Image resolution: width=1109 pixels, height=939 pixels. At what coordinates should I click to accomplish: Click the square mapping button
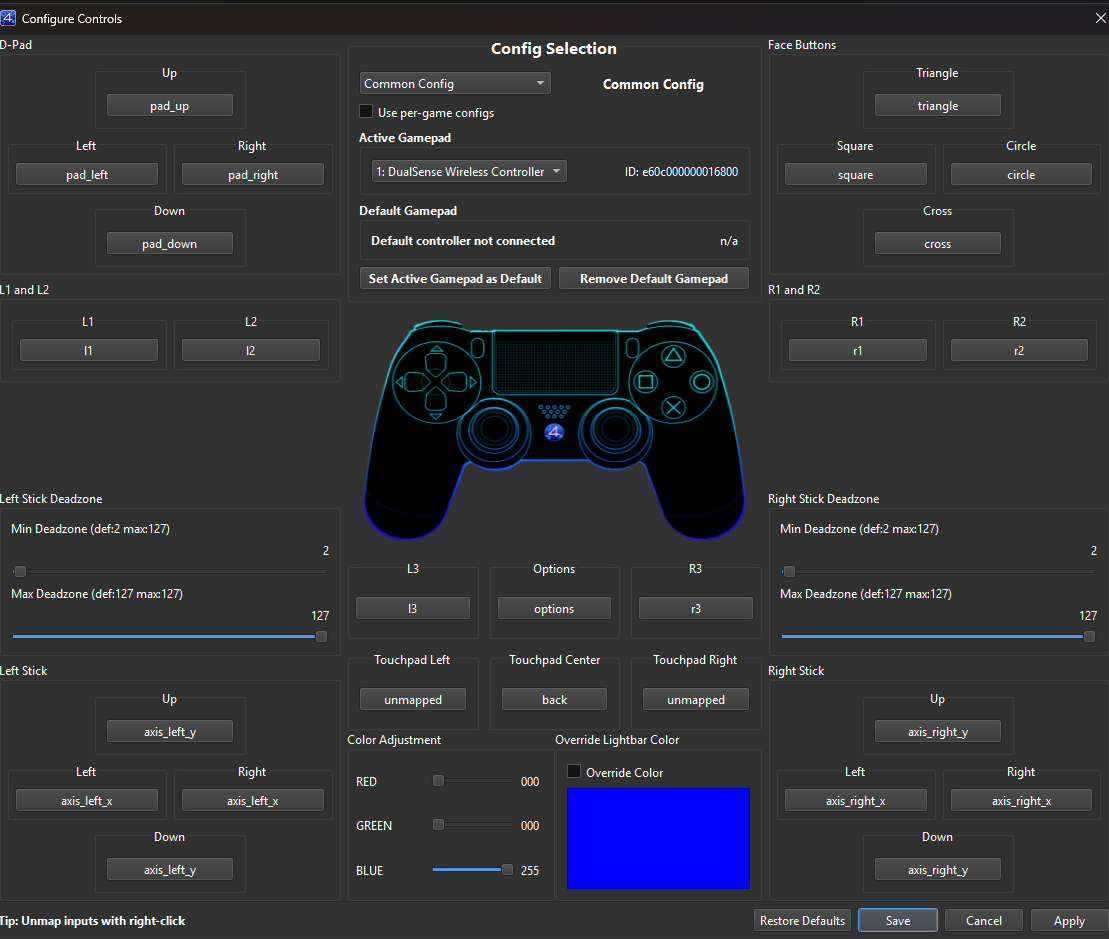point(856,175)
